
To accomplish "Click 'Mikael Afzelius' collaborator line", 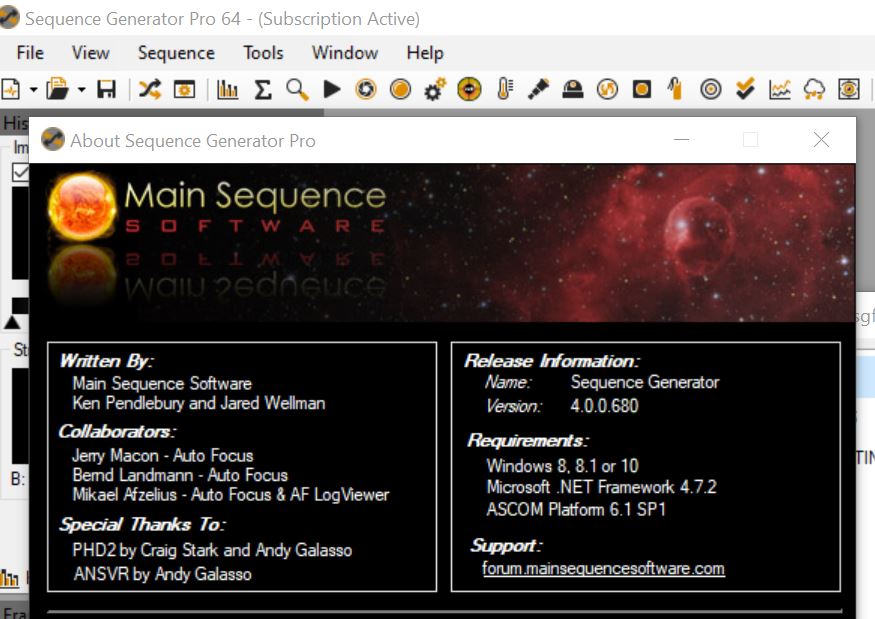I will (x=231, y=495).
